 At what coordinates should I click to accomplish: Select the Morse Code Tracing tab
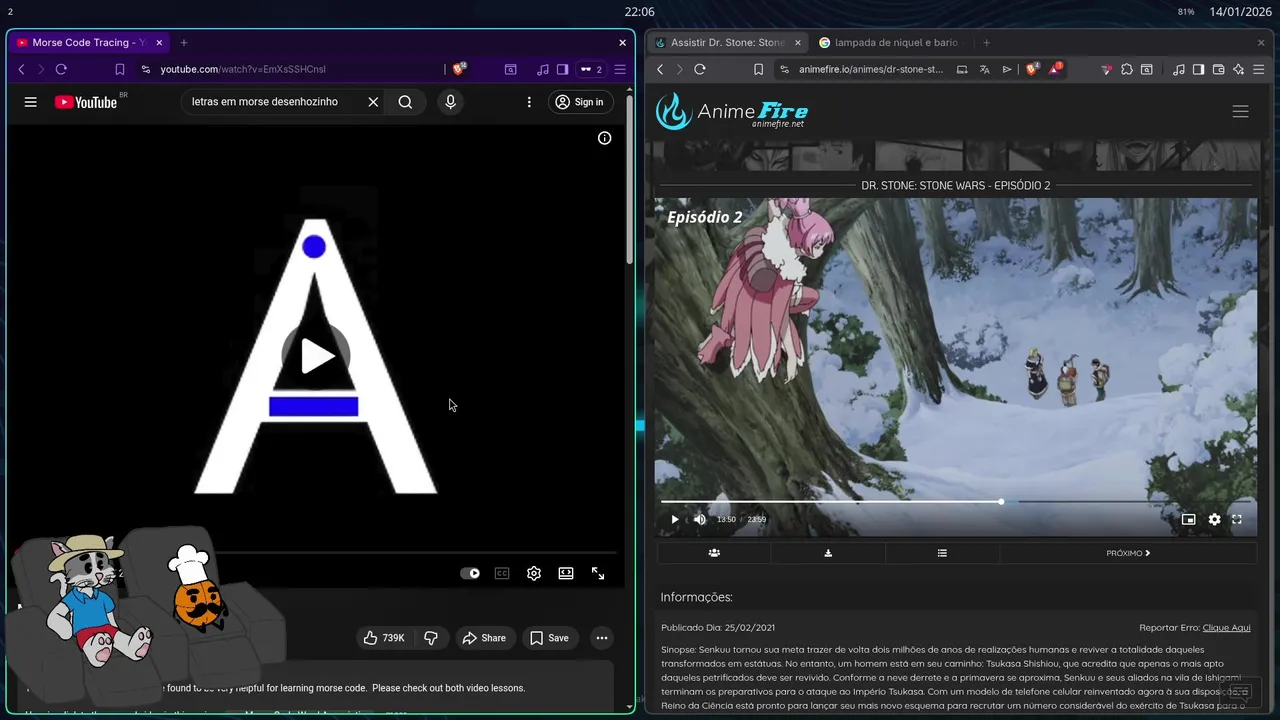coord(88,43)
